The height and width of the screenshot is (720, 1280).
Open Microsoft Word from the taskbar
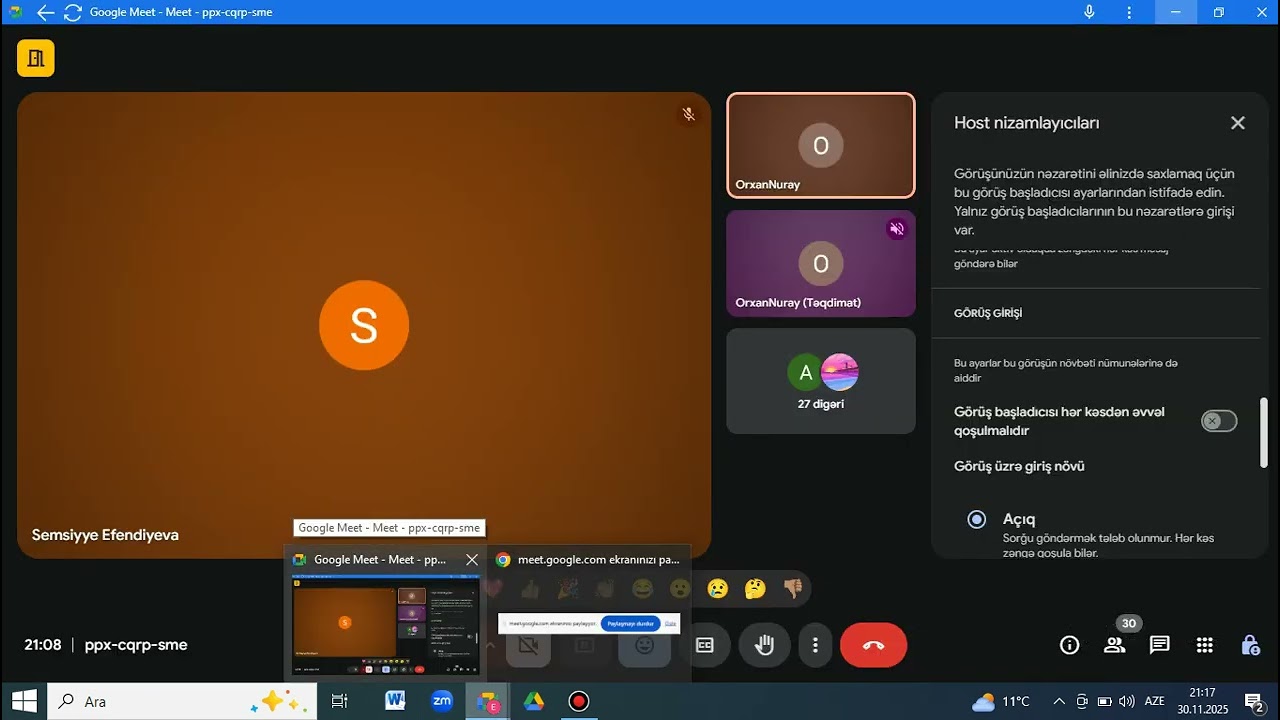click(395, 701)
